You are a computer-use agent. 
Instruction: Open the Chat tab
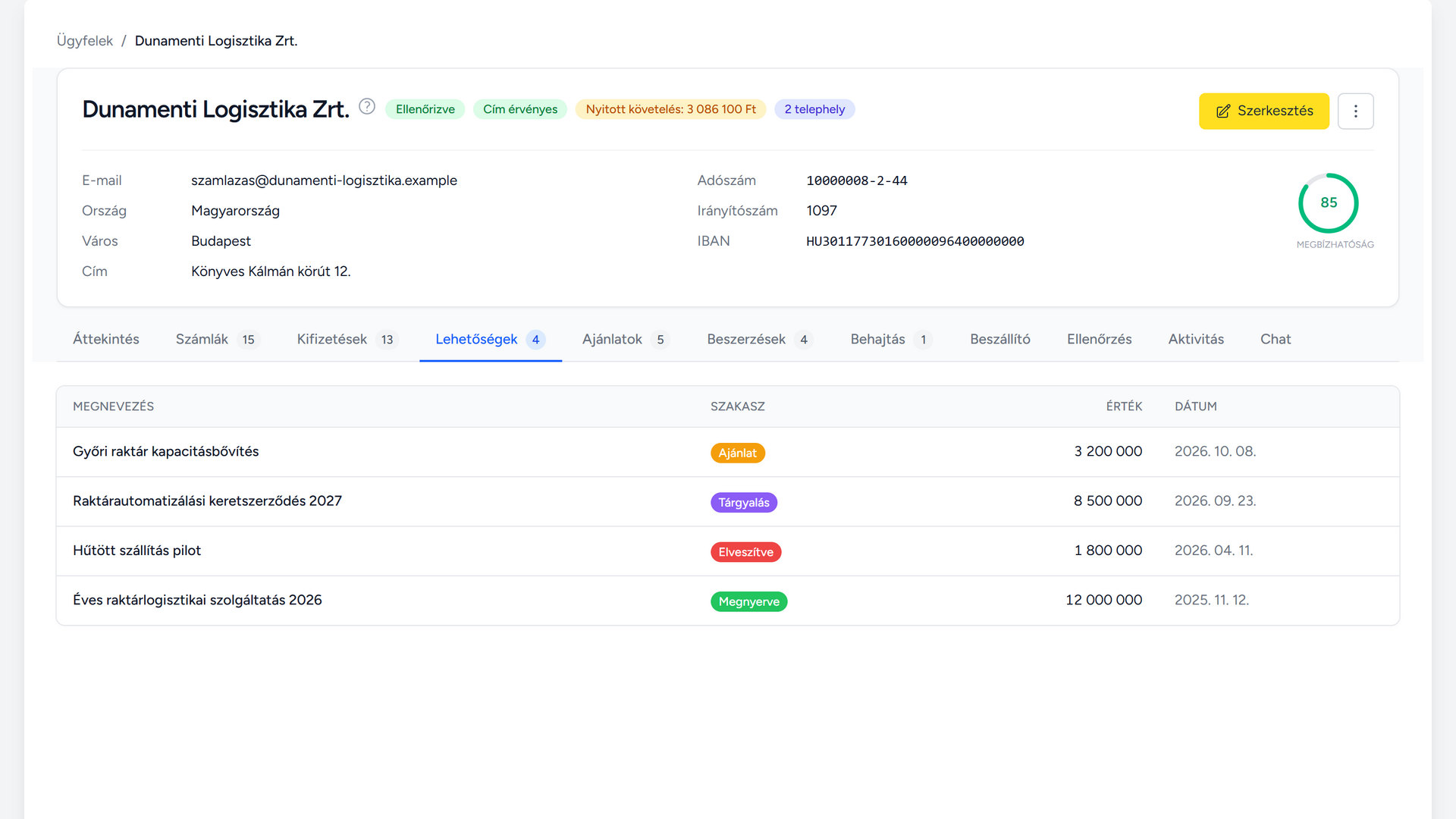pyautogui.click(x=1276, y=340)
